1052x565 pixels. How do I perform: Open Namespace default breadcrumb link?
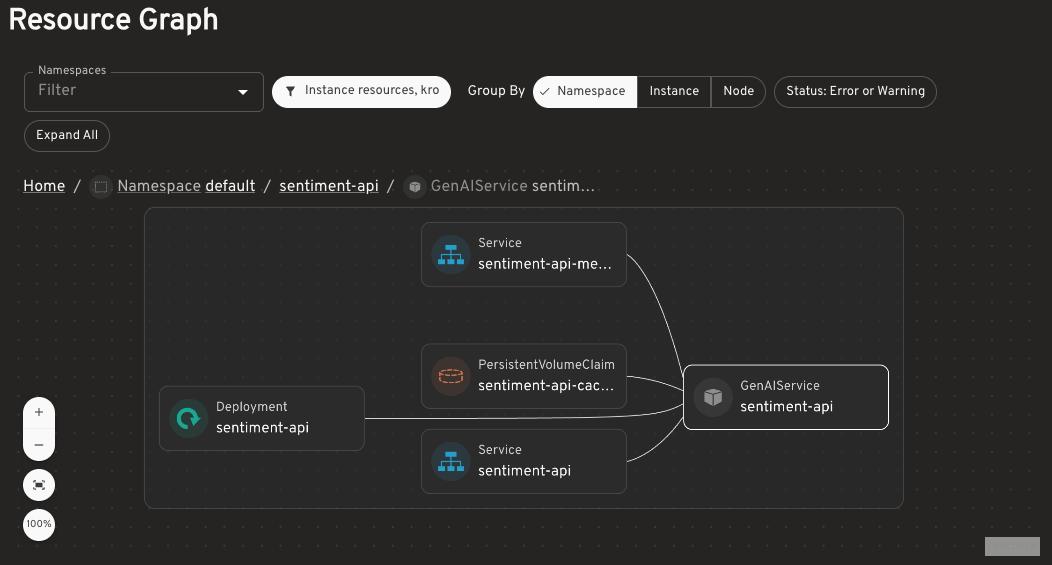click(186, 186)
